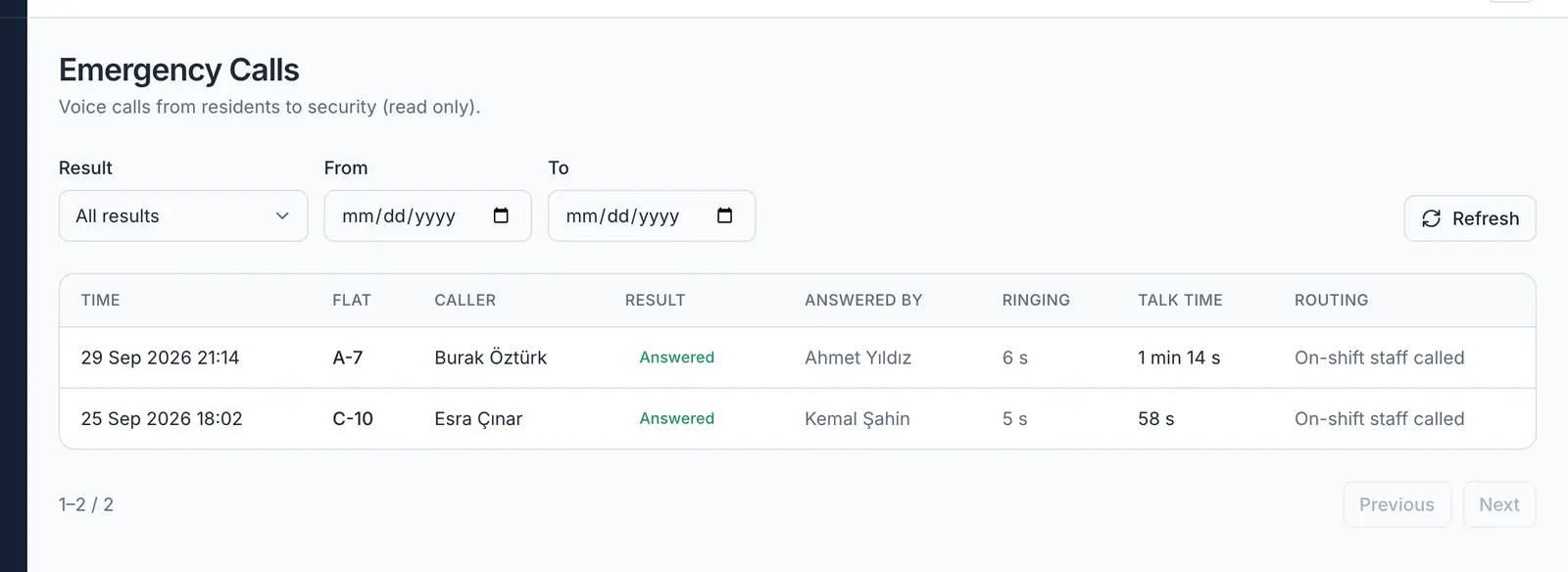1568x572 pixels.
Task: Open the From date calendar icon
Action: click(x=501, y=215)
